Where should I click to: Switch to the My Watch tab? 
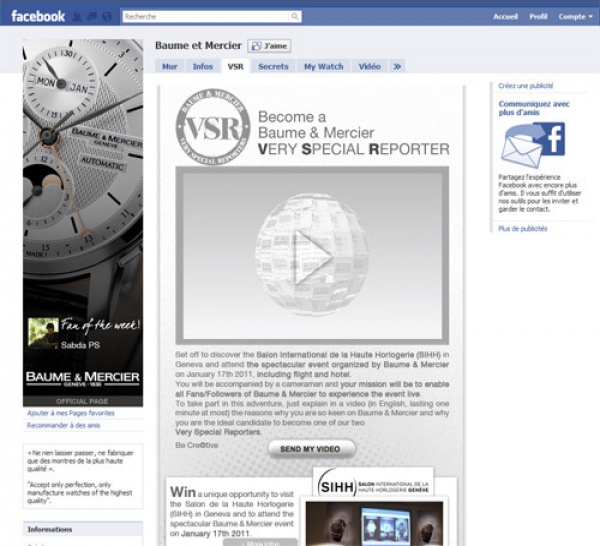[323, 66]
